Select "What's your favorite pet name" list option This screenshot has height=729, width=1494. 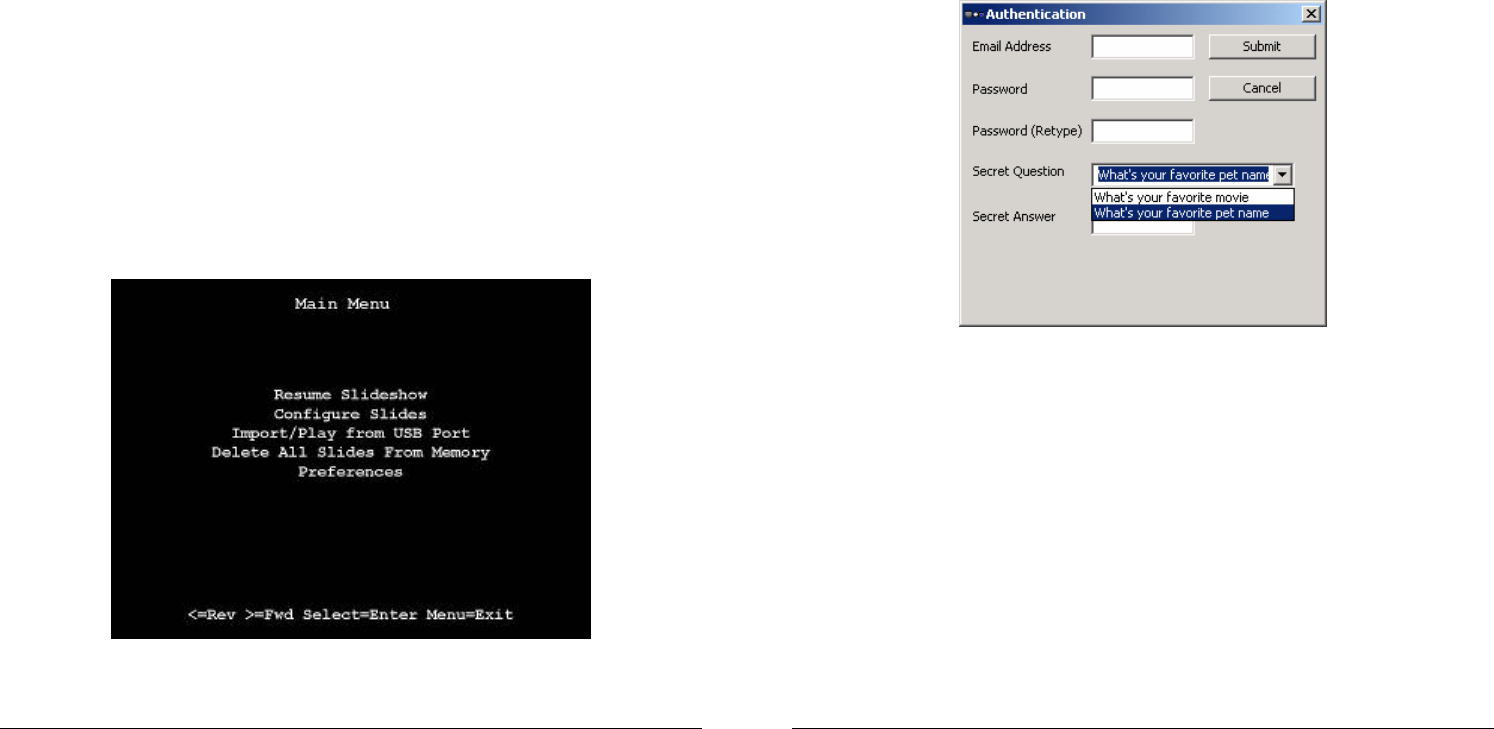tap(1193, 213)
